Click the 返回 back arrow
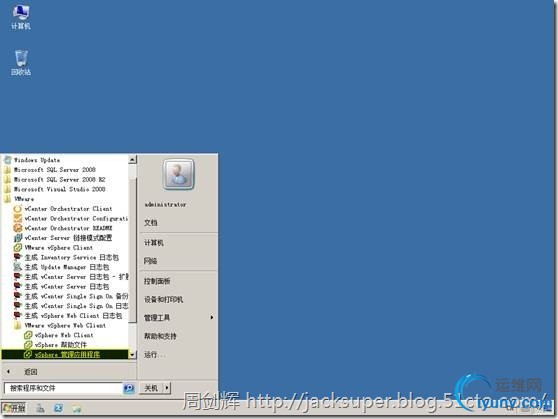Screen dimensions: 558x419 coord(8,372)
